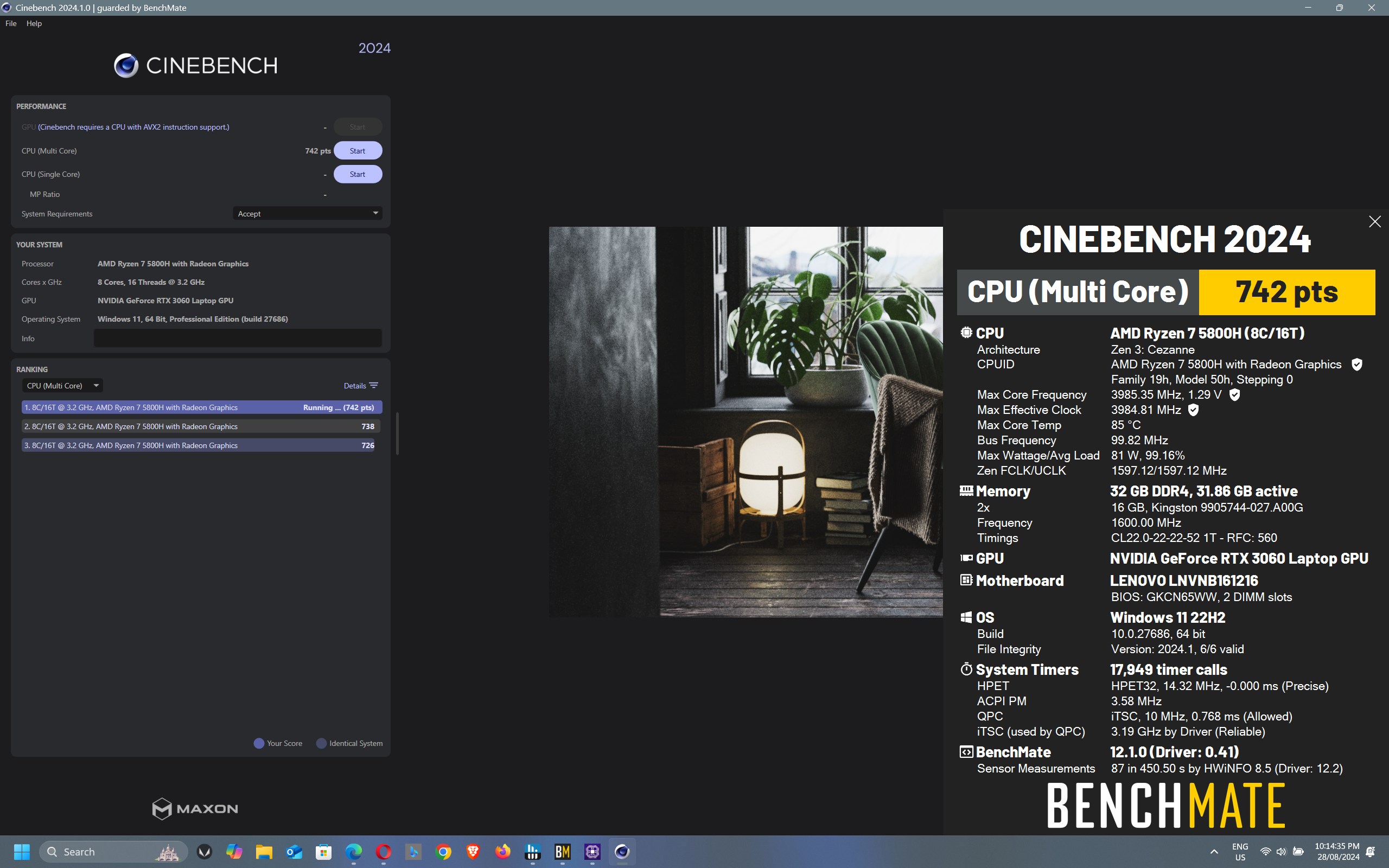The height and width of the screenshot is (868, 1389).
Task: Click the 742 pts yellow score box
Action: [1287, 292]
